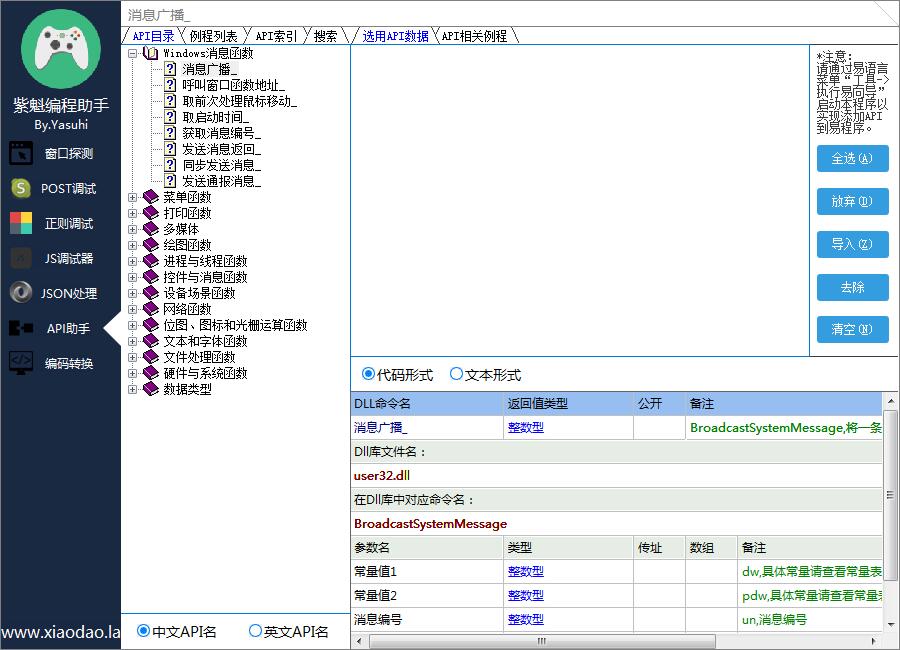
Task: Click the purple book icon for 绘图函数
Action: 150,245
